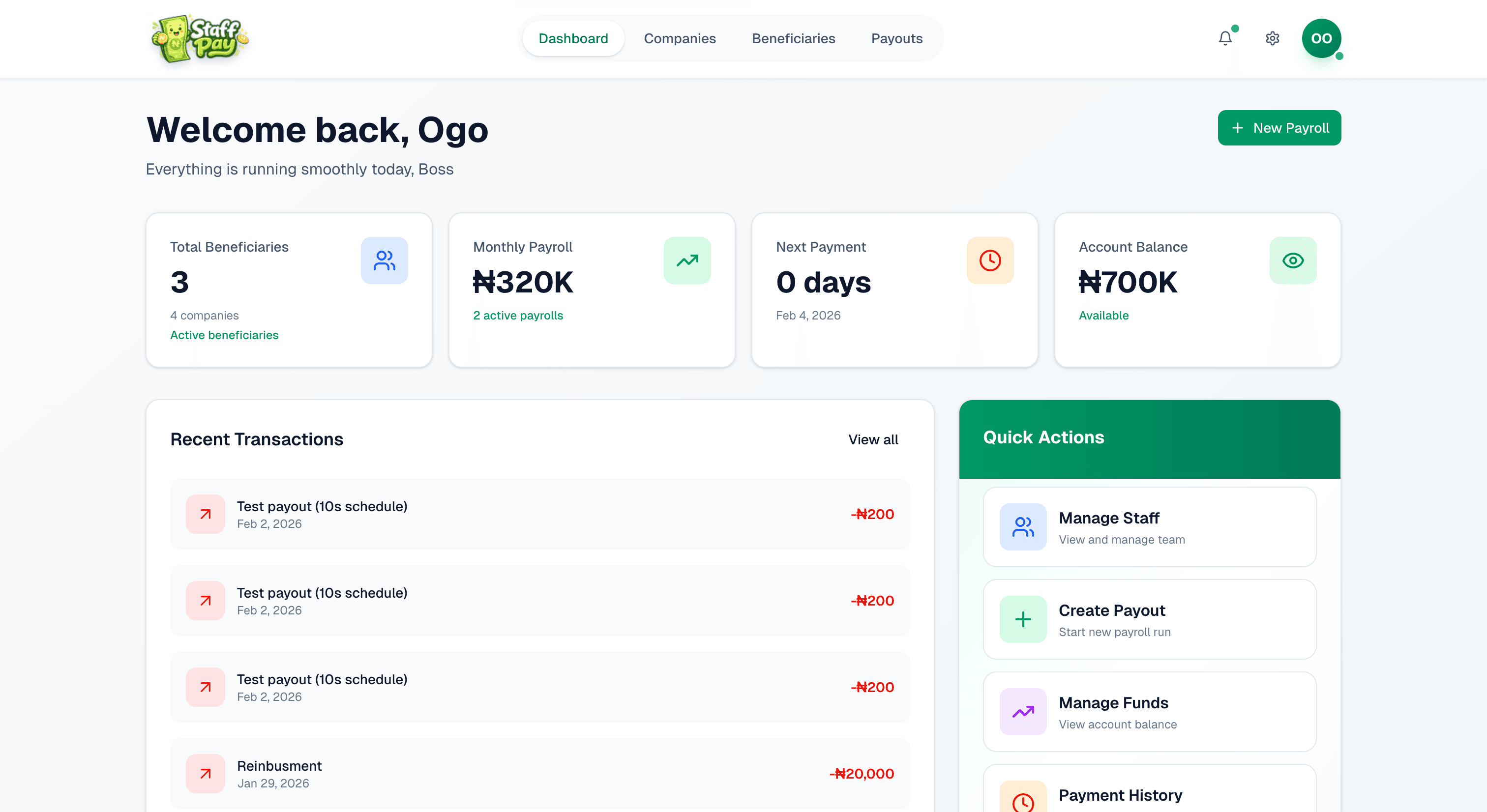Open Create Payout to start payroll run
Image resolution: width=1487 pixels, height=812 pixels.
pyautogui.click(x=1149, y=619)
